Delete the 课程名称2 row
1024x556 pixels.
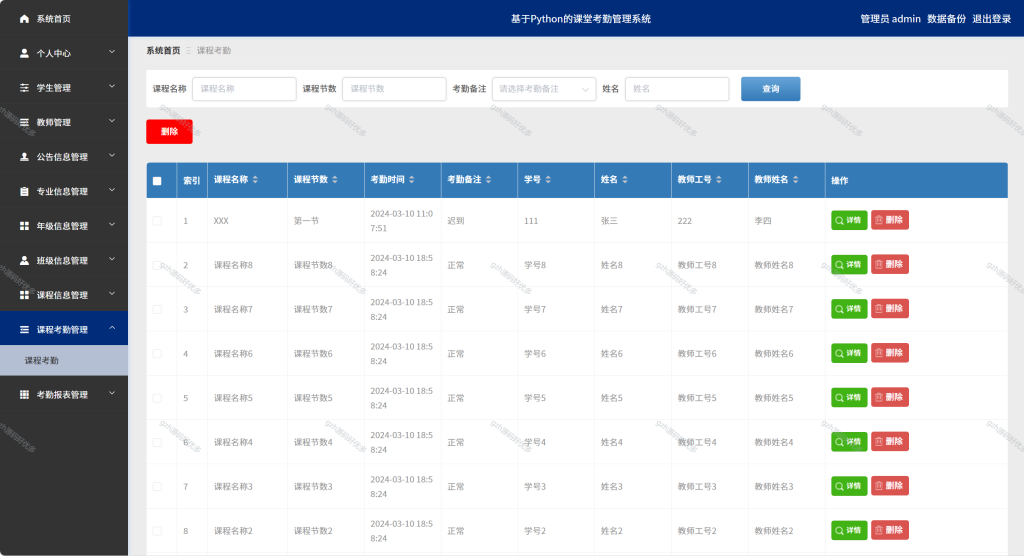[889, 530]
